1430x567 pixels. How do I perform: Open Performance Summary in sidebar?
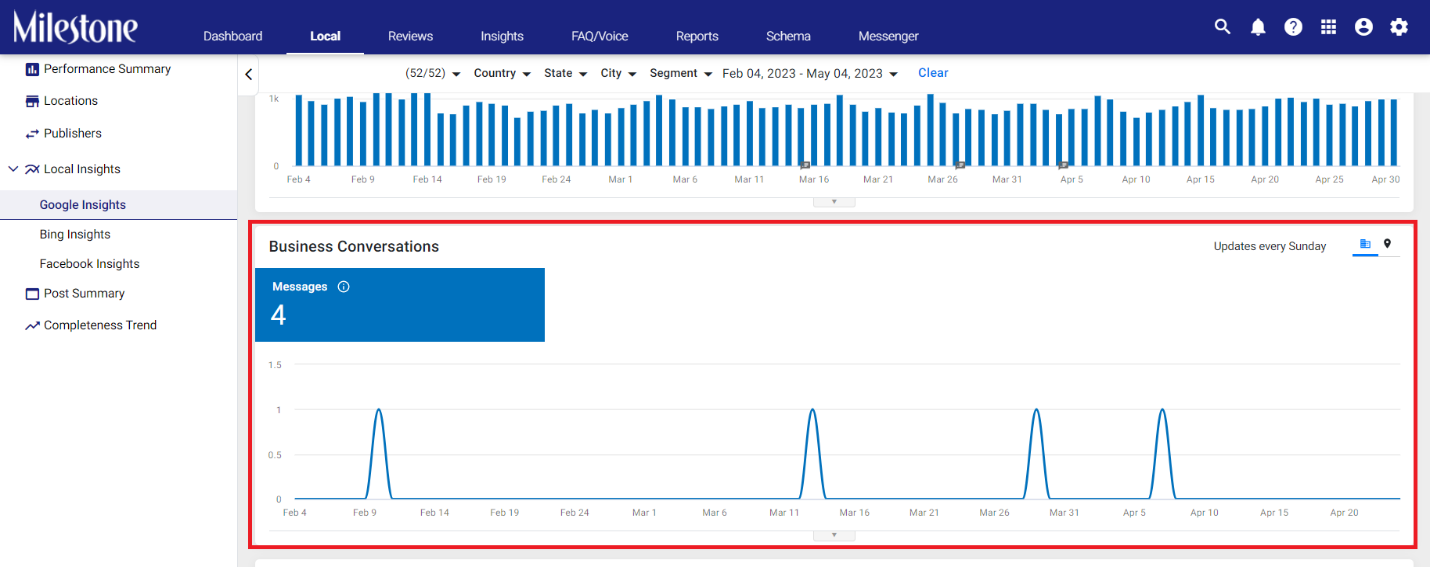pos(107,69)
